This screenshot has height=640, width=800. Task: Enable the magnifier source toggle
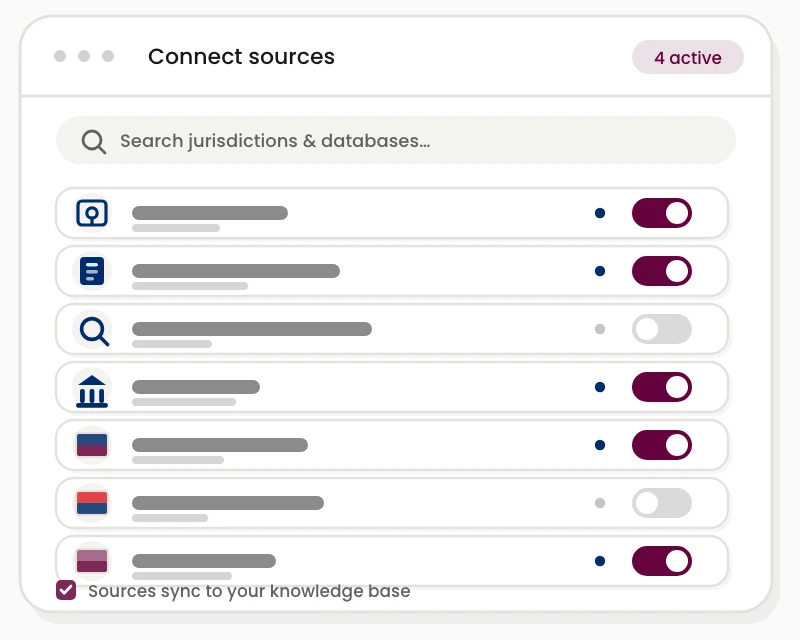click(x=662, y=329)
